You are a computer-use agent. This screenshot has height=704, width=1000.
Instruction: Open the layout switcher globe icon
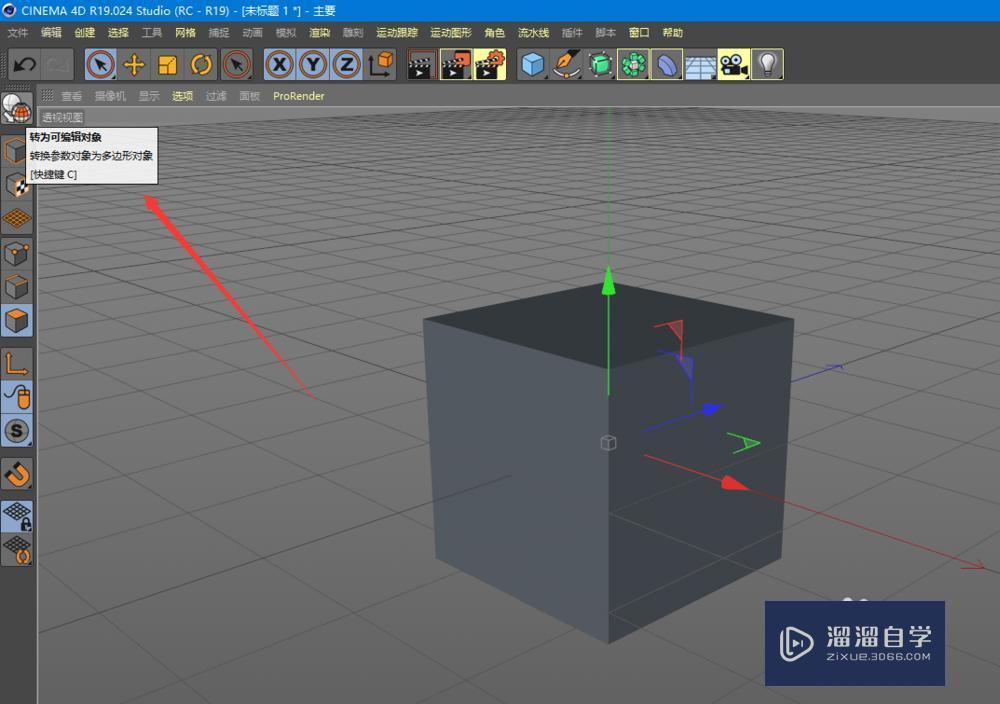17,108
